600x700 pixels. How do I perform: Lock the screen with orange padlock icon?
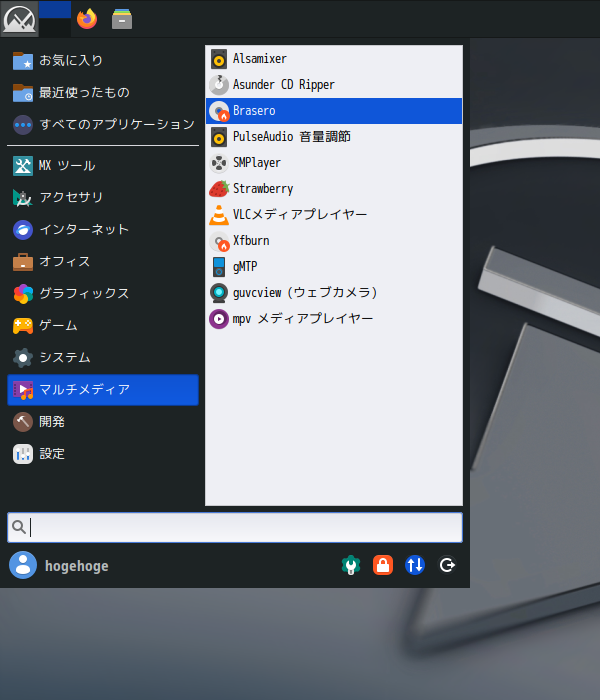tap(383, 565)
